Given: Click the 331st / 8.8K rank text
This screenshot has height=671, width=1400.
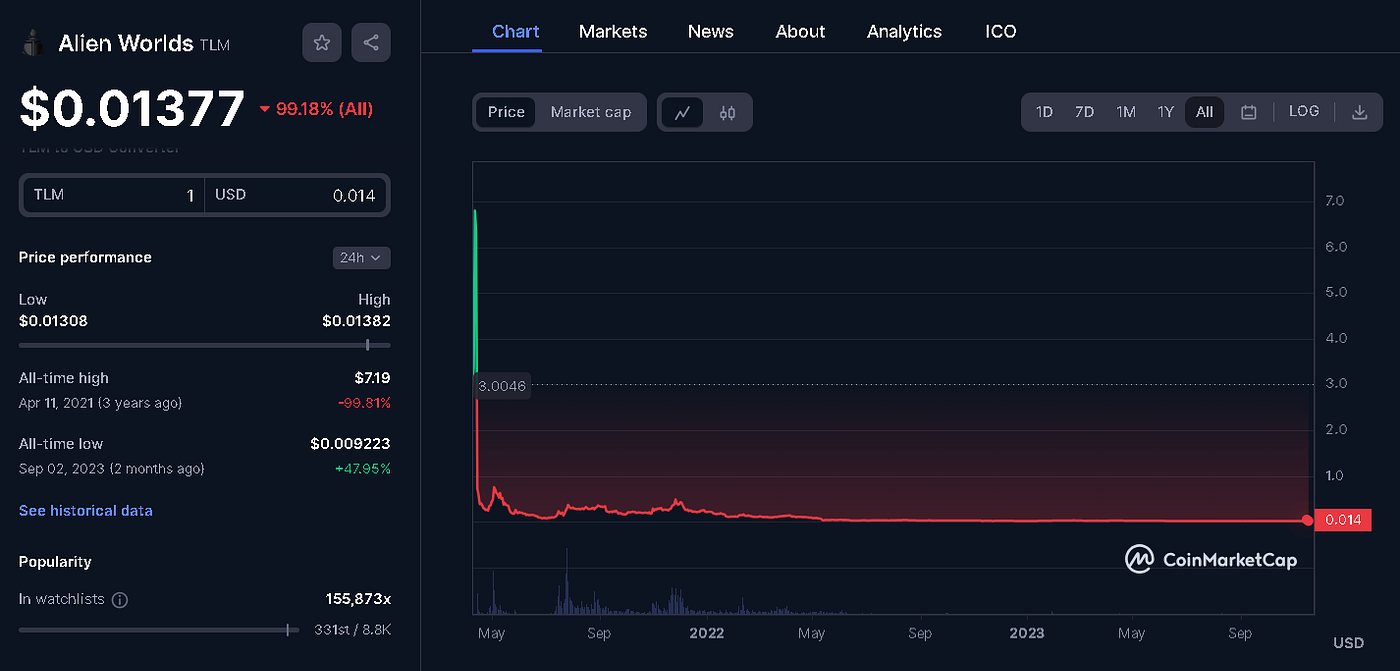Looking at the screenshot, I should pos(352,630).
